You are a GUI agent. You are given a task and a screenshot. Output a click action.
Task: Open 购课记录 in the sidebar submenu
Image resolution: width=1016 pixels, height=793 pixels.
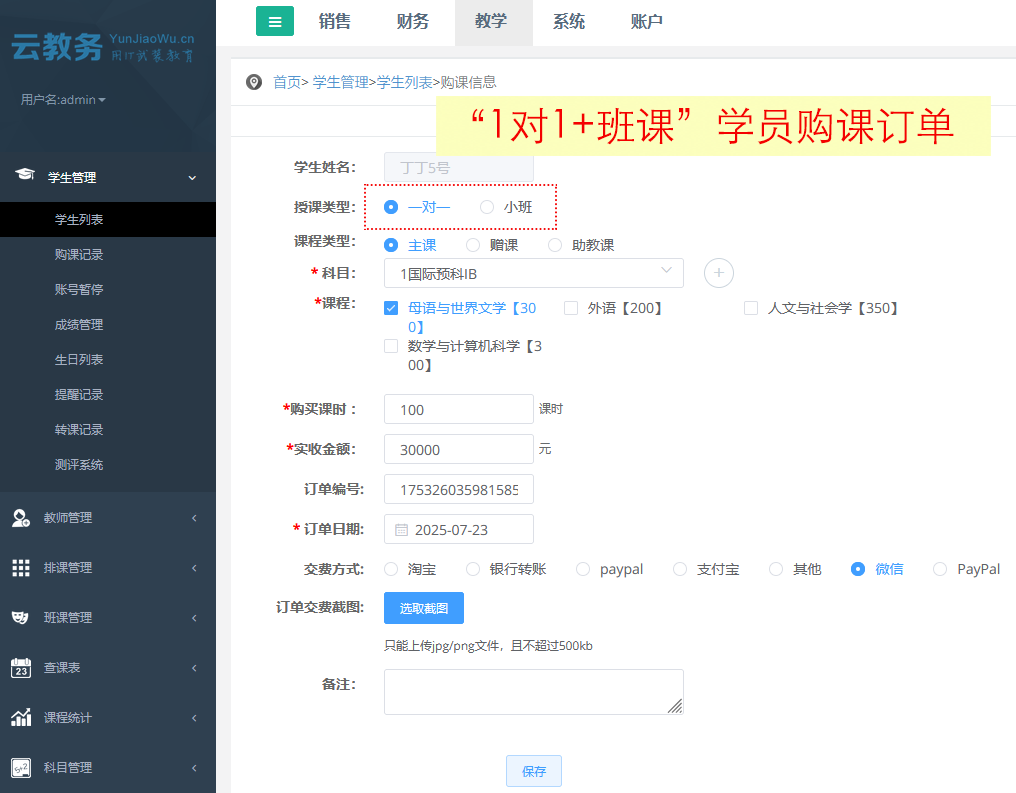click(79, 255)
